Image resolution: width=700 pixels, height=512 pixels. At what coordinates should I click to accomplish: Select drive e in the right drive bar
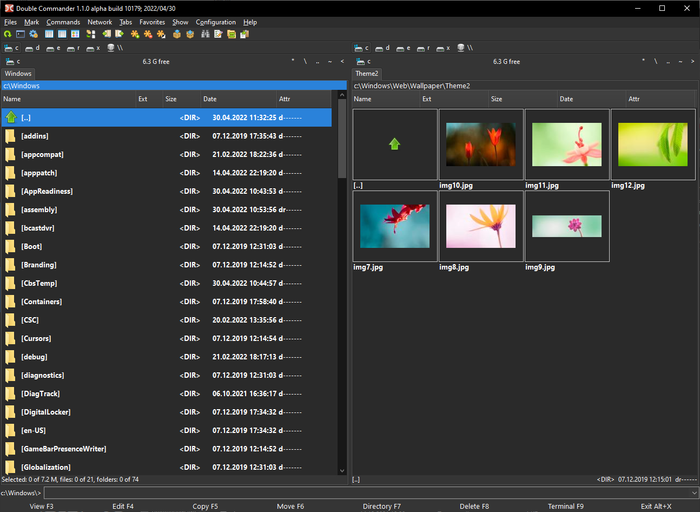pyautogui.click(x=403, y=48)
